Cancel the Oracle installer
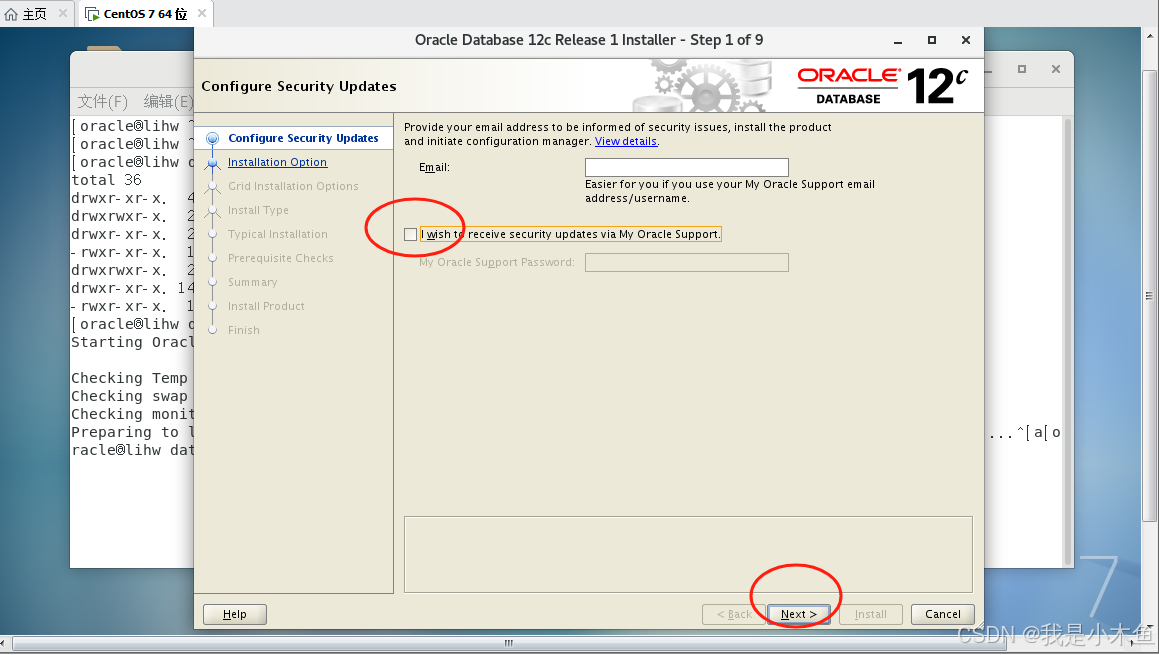The image size is (1159, 655). [x=942, y=614]
